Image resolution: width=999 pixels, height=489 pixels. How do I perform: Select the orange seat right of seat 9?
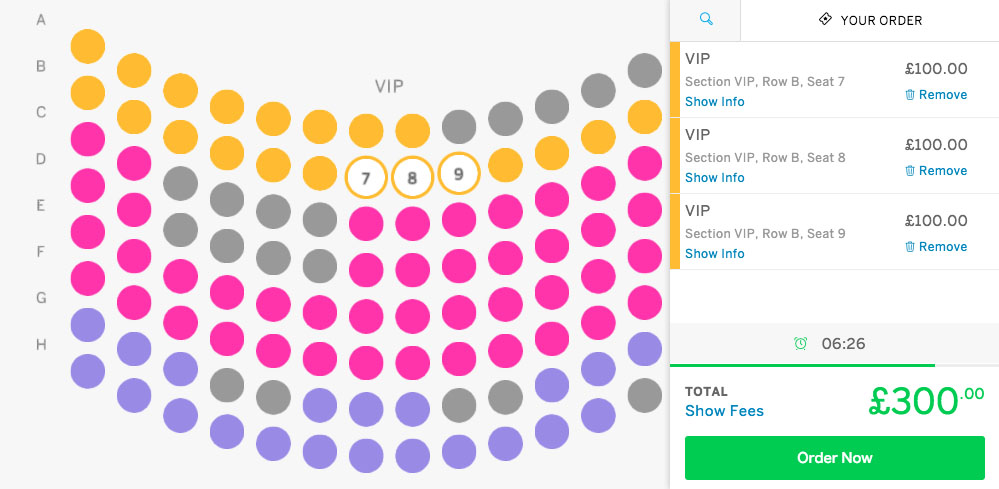505,166
